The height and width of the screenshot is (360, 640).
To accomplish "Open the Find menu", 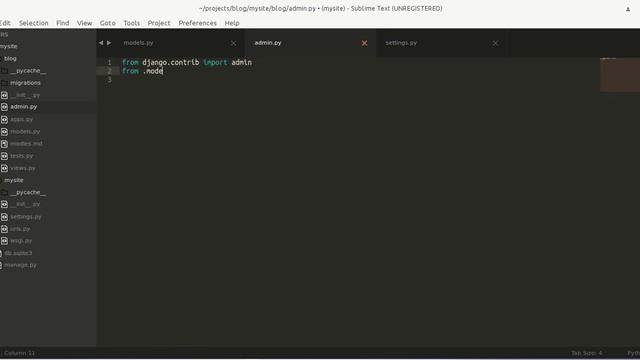I will (62, 23).
